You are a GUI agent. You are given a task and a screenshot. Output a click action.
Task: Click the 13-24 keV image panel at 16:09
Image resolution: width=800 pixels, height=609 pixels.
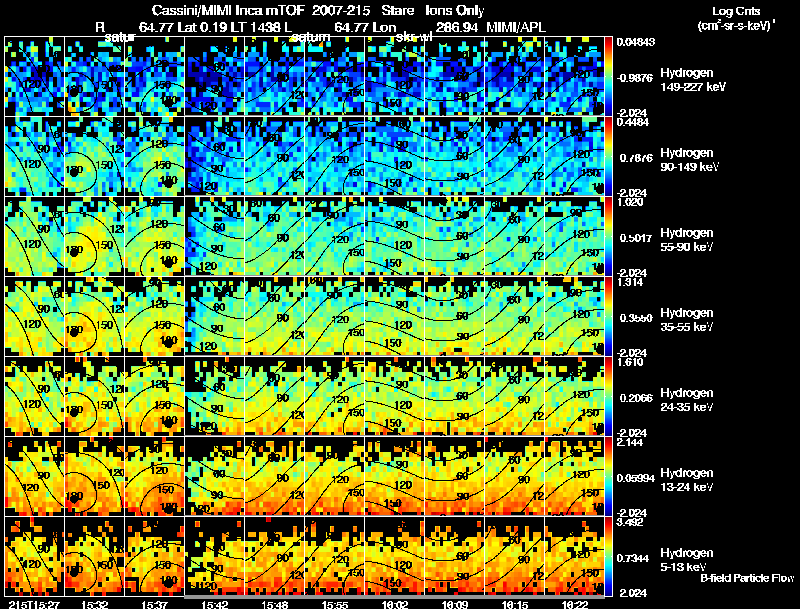pos(455,476)
